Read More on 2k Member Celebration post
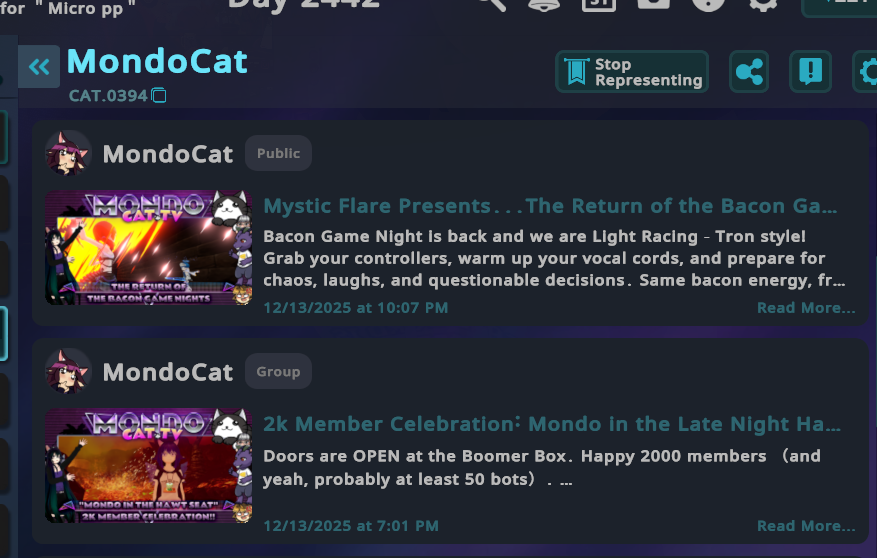The image size is (877, 558). pyautogui.click(x=806, y=526)
